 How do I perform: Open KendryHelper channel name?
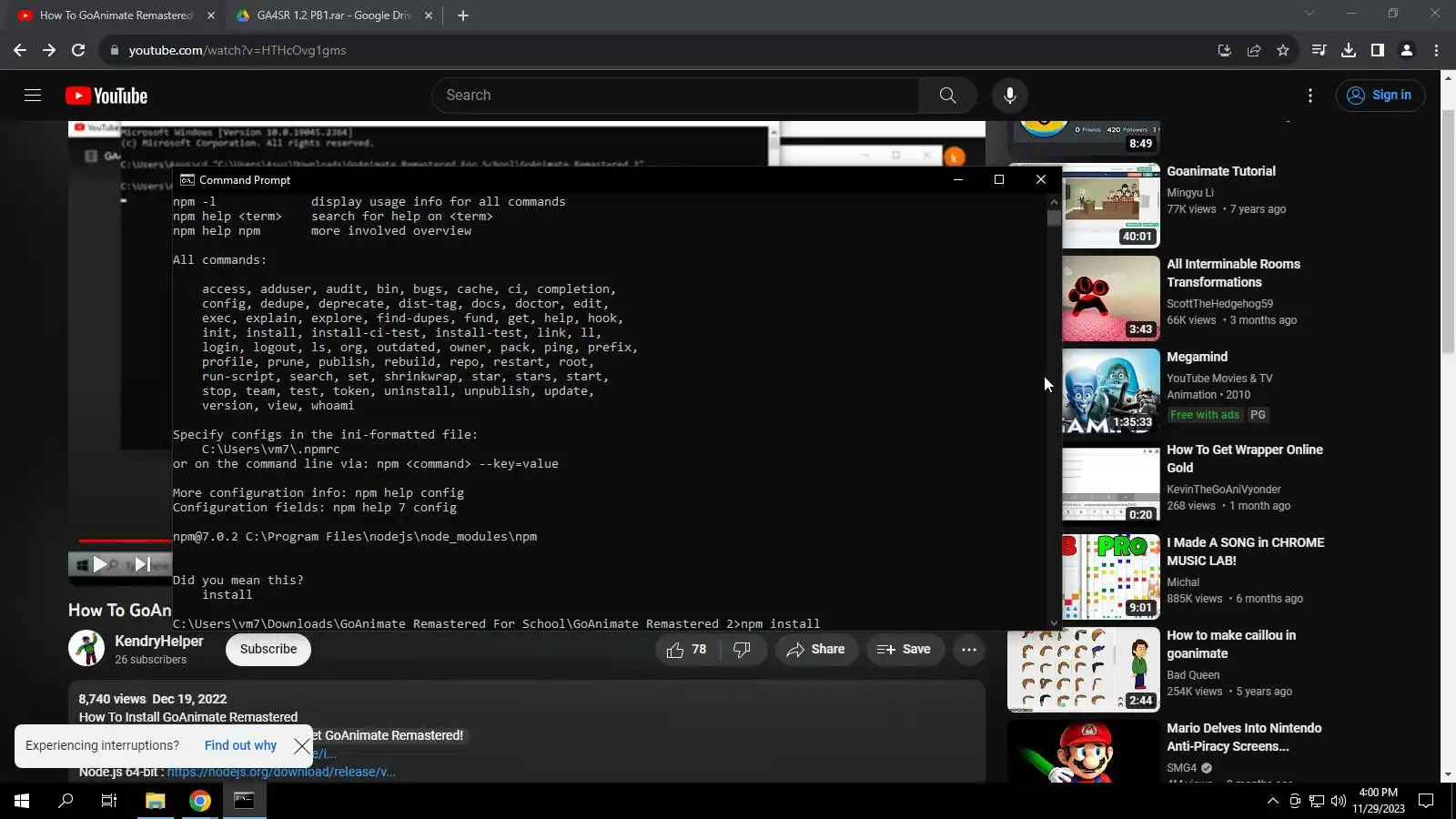click(159, 642)
